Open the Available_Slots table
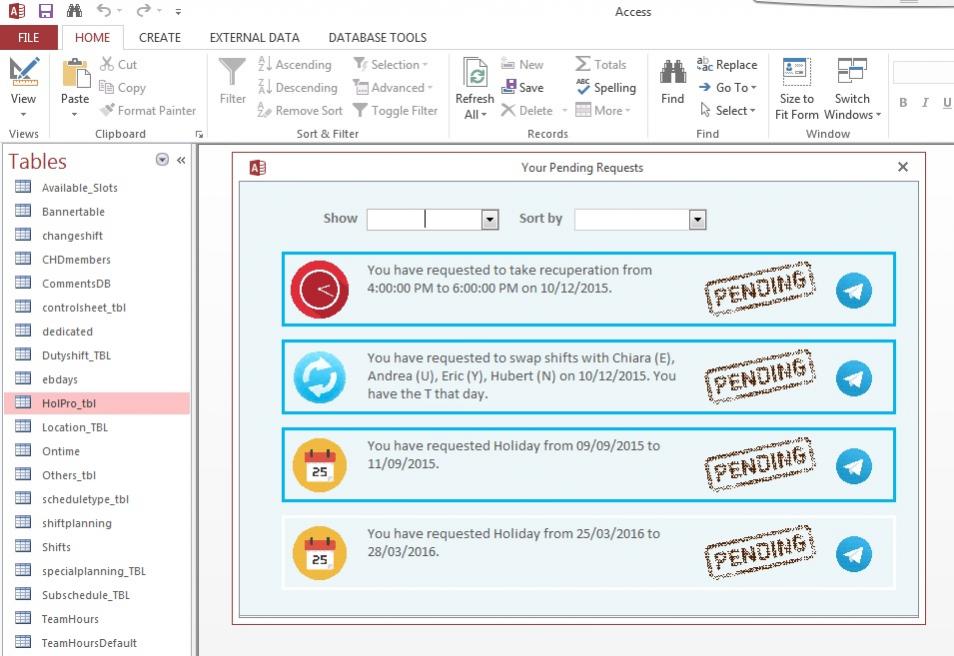Screen dimensions: 954x656 80,188
